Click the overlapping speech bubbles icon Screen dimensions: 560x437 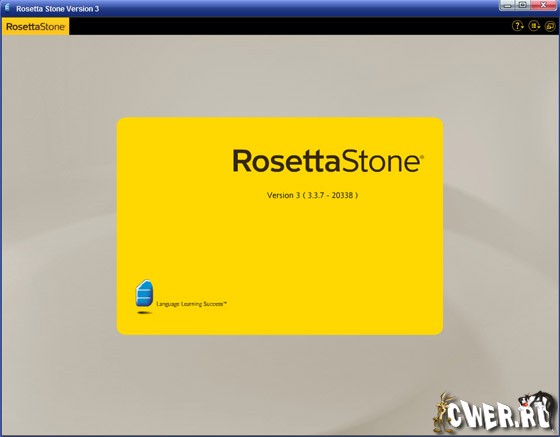click(x=550, y=26)
